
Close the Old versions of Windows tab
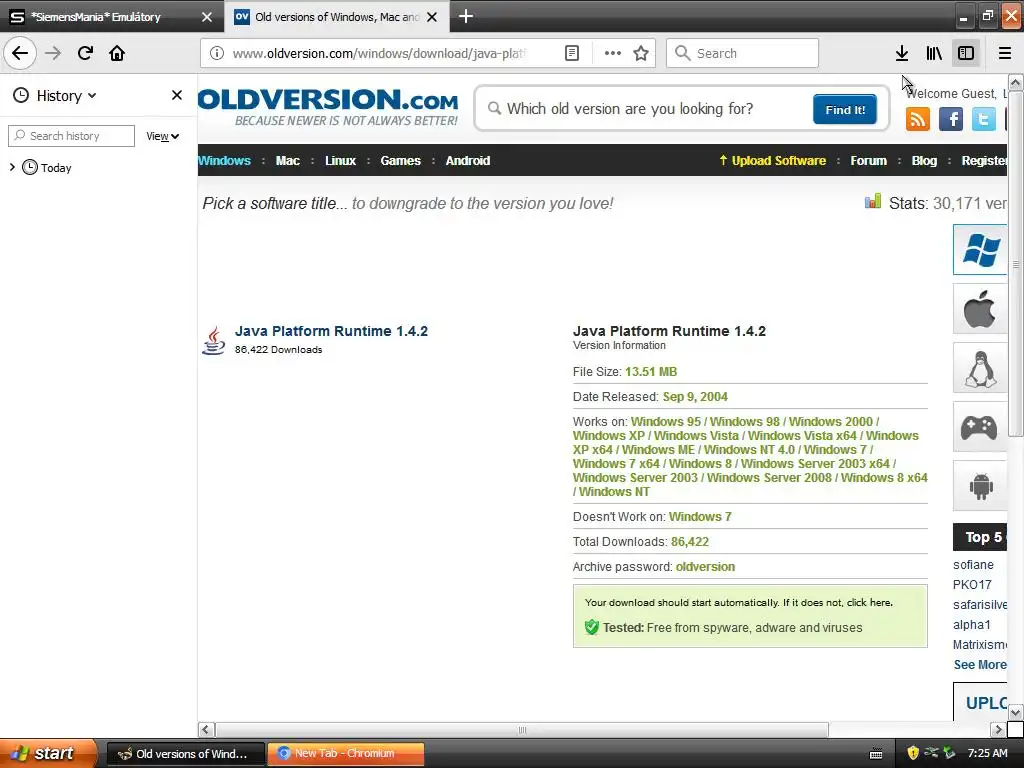pos(432,17)
